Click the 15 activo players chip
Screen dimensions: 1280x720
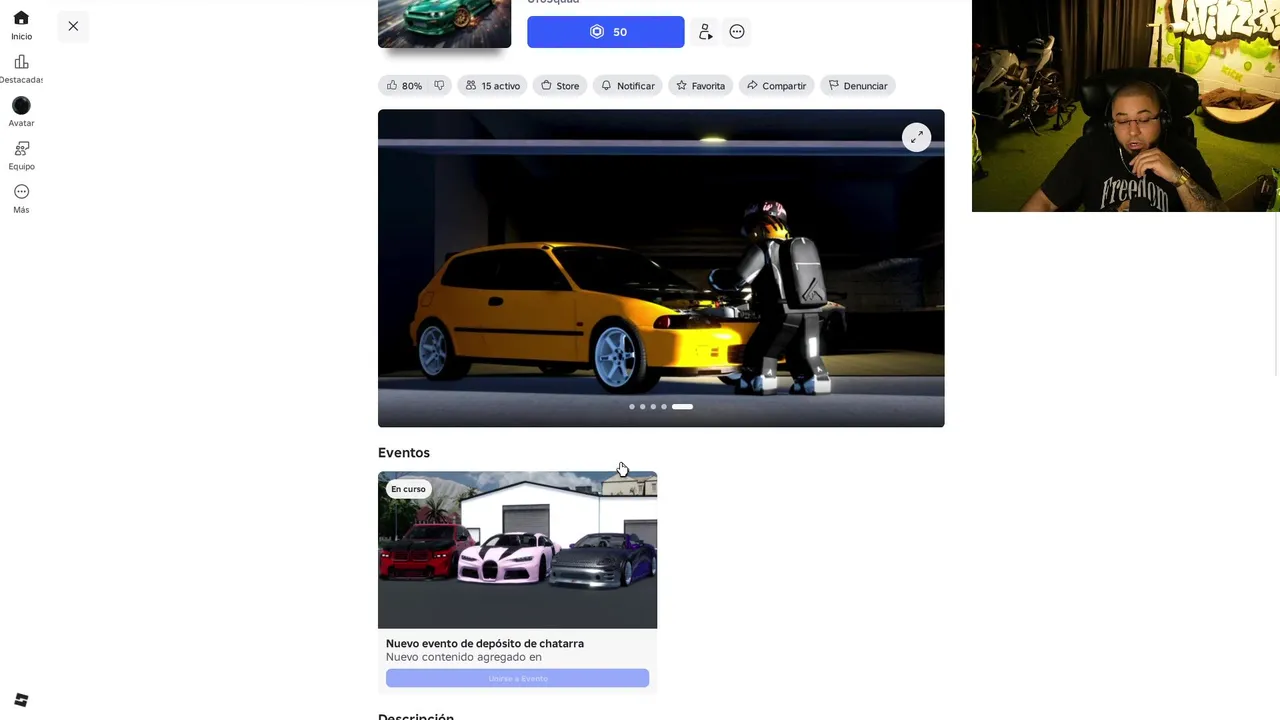pos(493,86)
